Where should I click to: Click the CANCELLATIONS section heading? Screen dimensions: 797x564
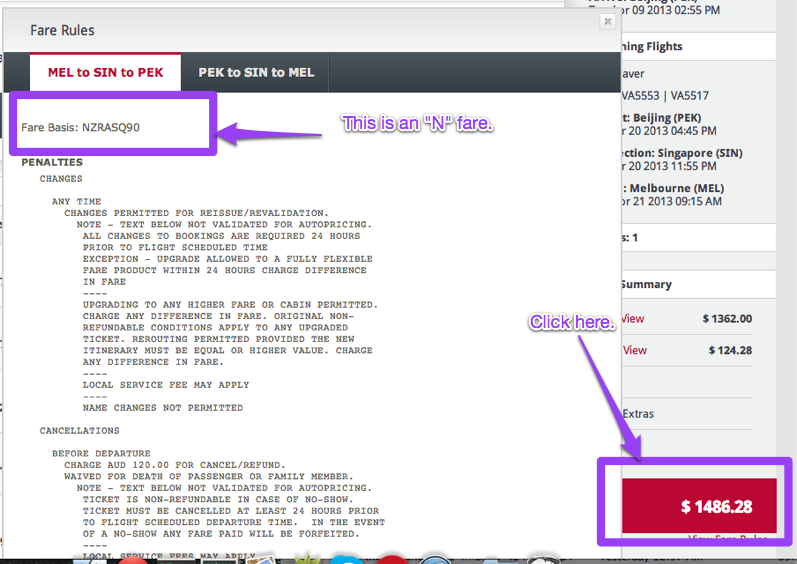click(79, 430)
